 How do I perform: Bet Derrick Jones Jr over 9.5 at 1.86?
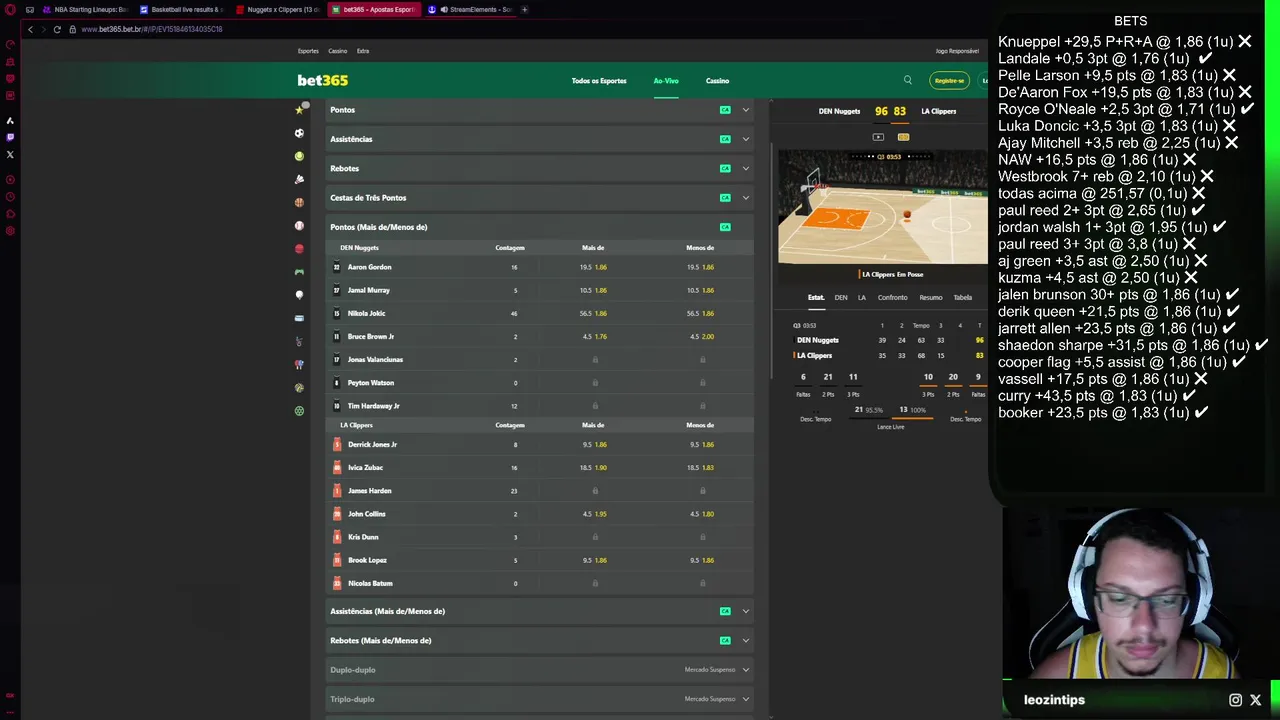coord(593,444)
